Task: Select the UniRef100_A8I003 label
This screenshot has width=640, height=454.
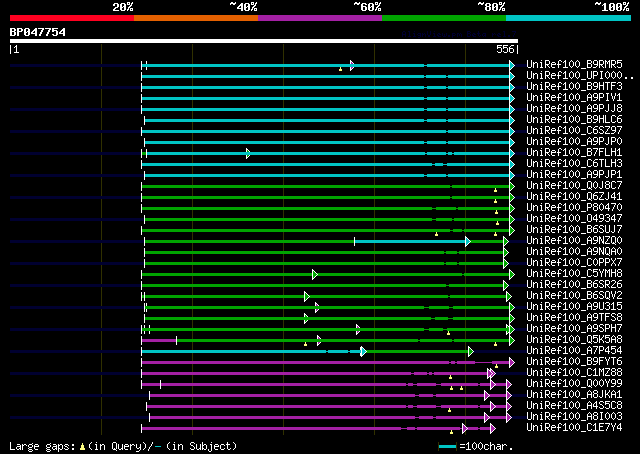Action: 574,417
